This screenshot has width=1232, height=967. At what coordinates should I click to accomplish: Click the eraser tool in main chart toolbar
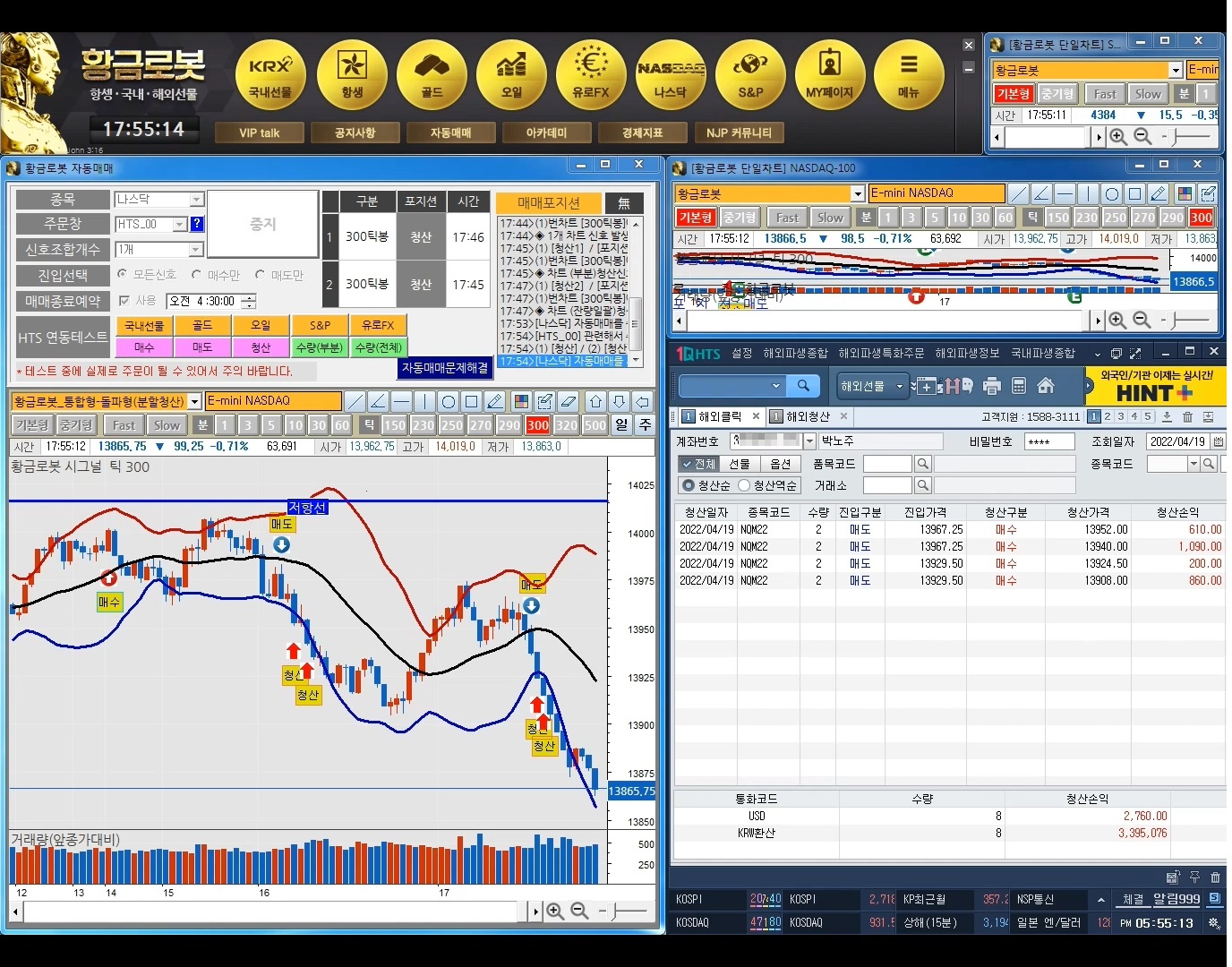pyautogui.click(x=568, y=401)
